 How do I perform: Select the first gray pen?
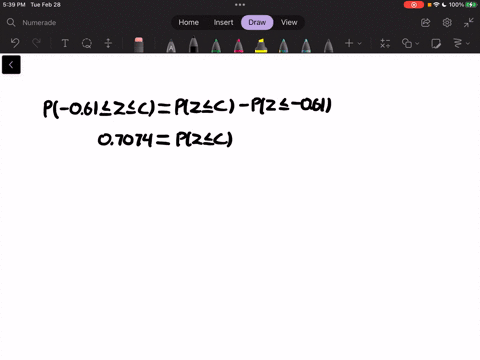point(171,46)
